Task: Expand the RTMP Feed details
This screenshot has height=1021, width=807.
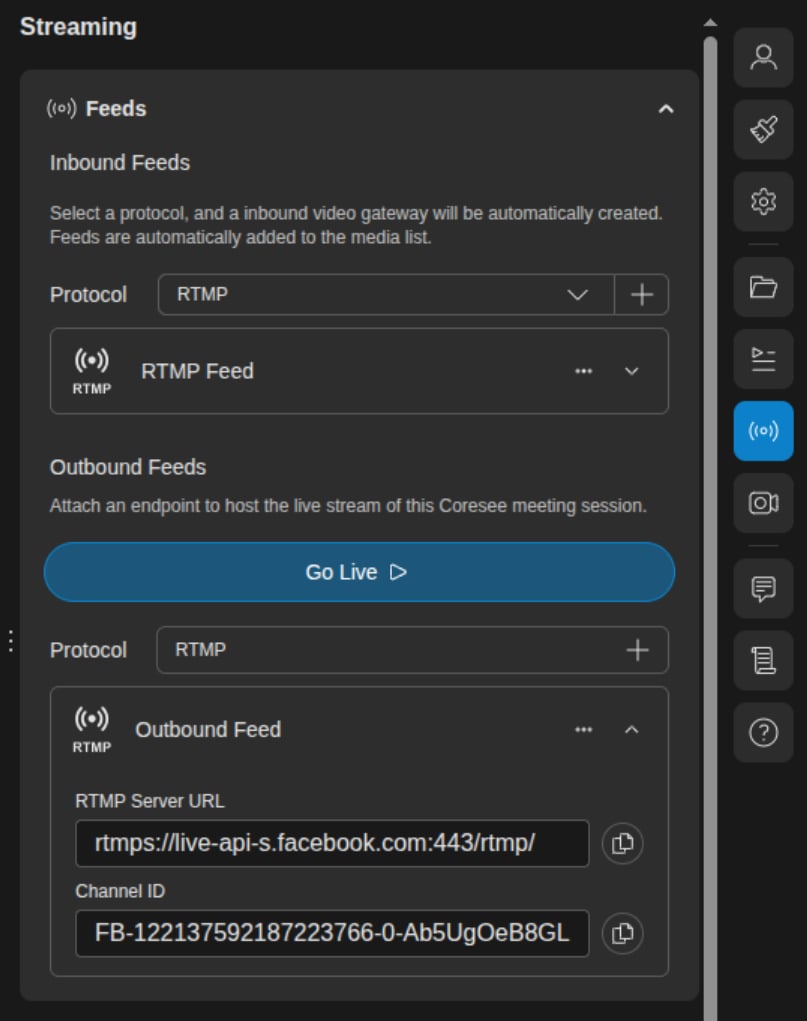Action: point(631,371)
